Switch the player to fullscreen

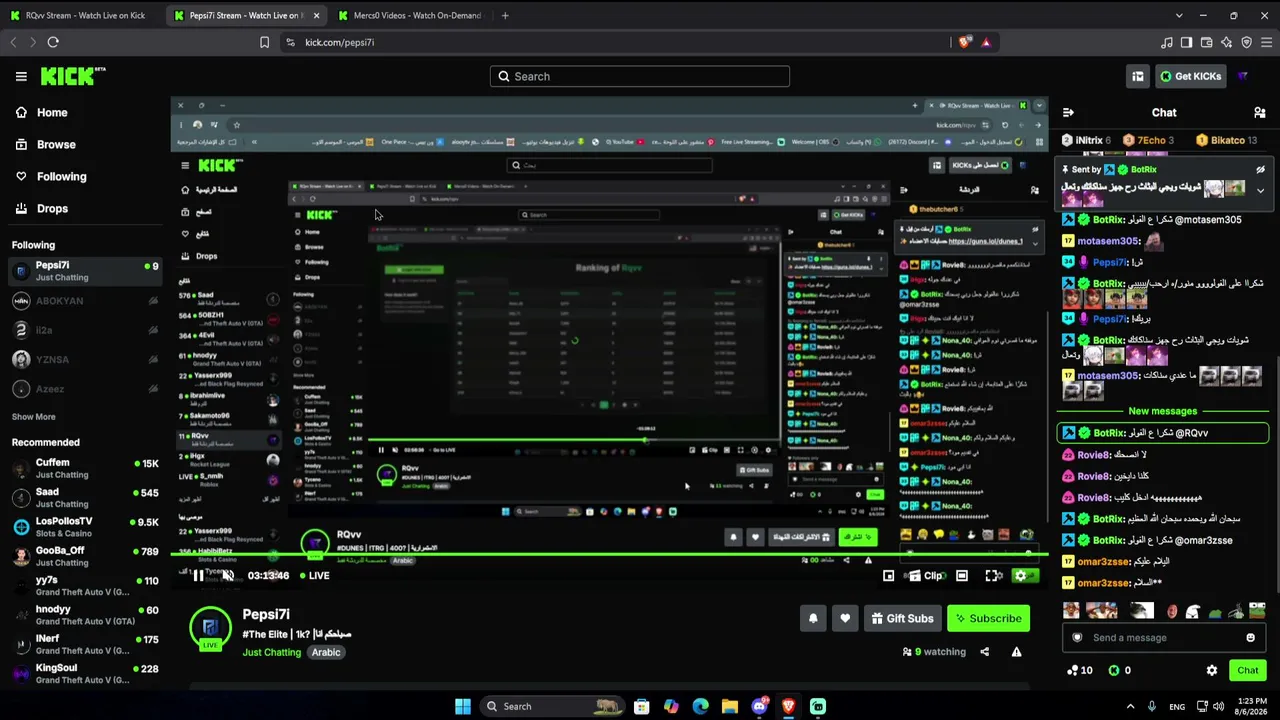tap(993, 576)
